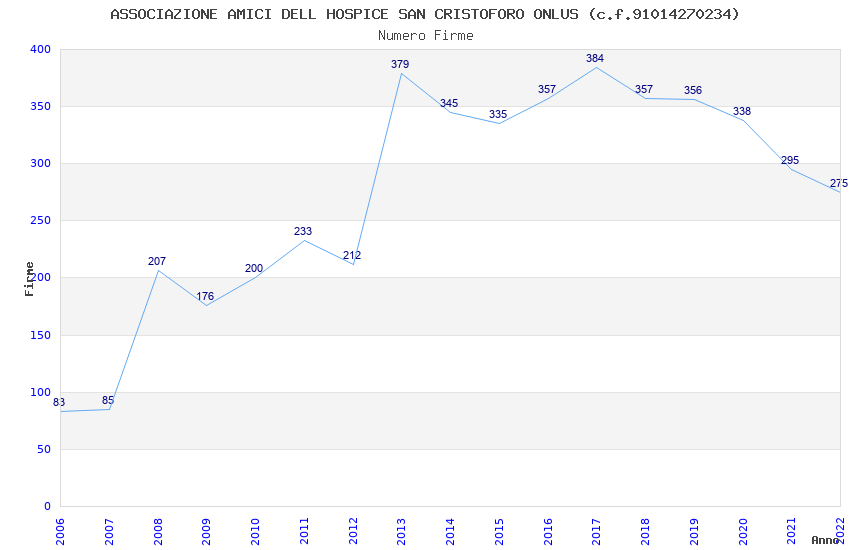Click x-axis year label 2019
The height and width of the screenshot is (550, 850).
tap(694, 532)
